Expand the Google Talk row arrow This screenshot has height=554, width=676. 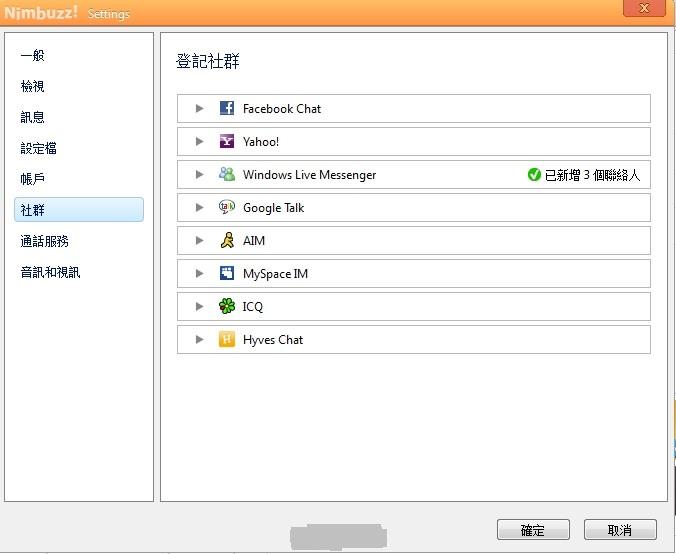pos(199,207)
